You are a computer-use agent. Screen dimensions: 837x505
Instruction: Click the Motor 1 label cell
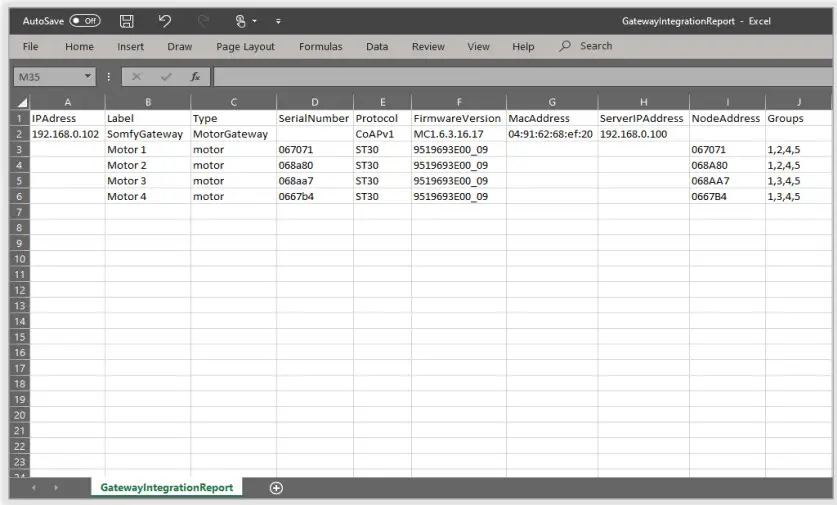(x=148, y=149)
